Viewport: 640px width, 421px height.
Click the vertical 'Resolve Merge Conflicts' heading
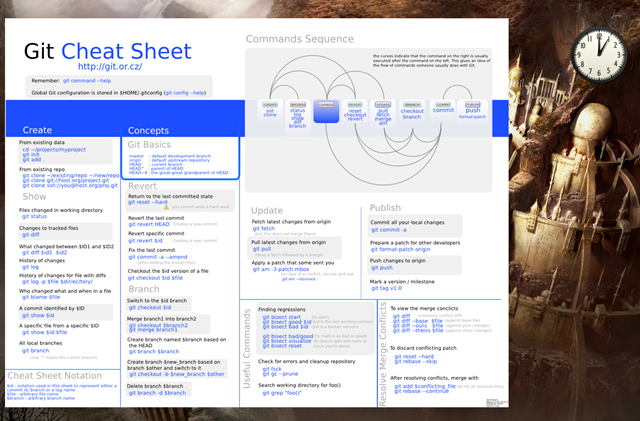[x=382, y=354]
